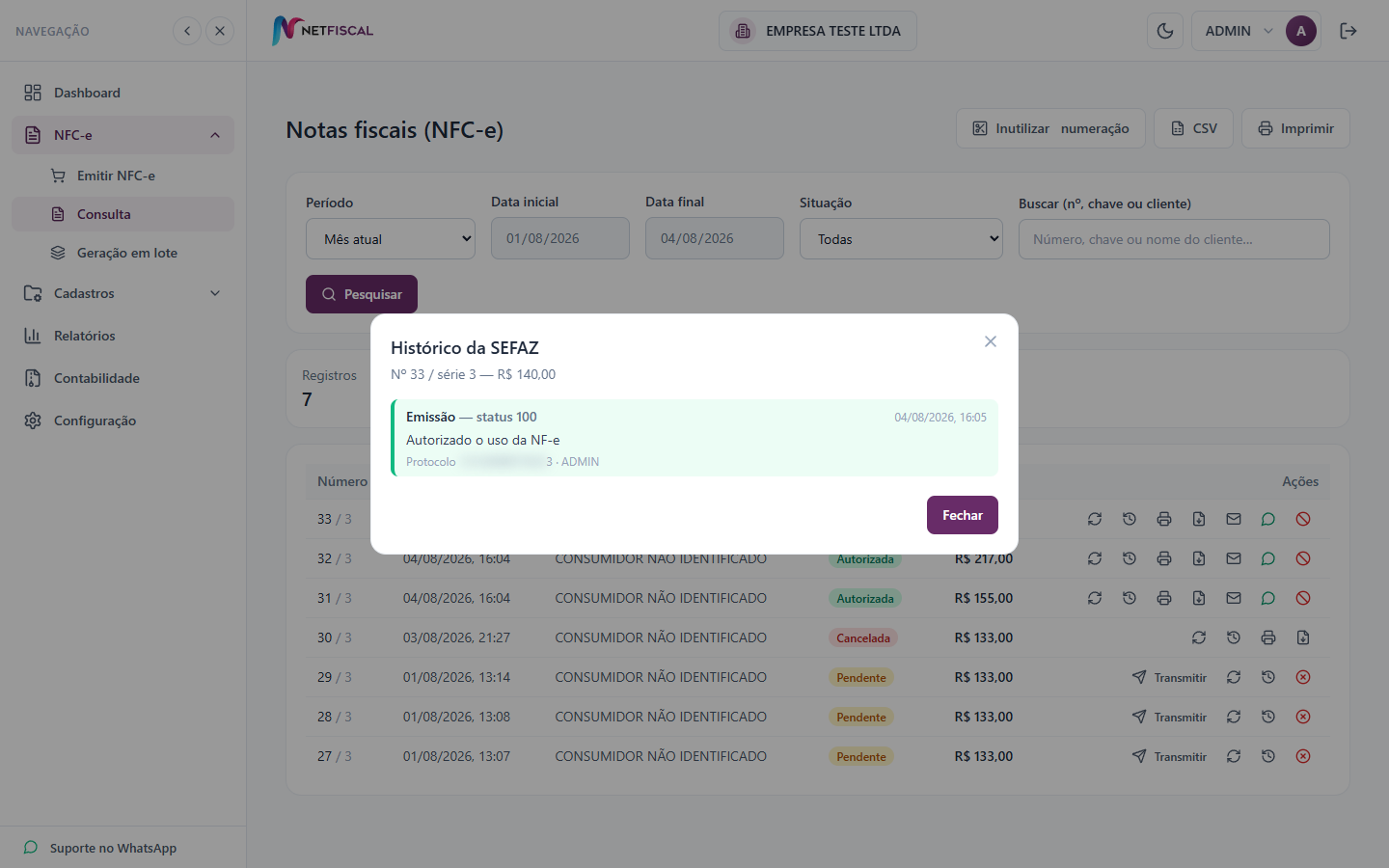1389x868 pixels.
Task: Open history for pending note 29
Action: [1268, 677]
